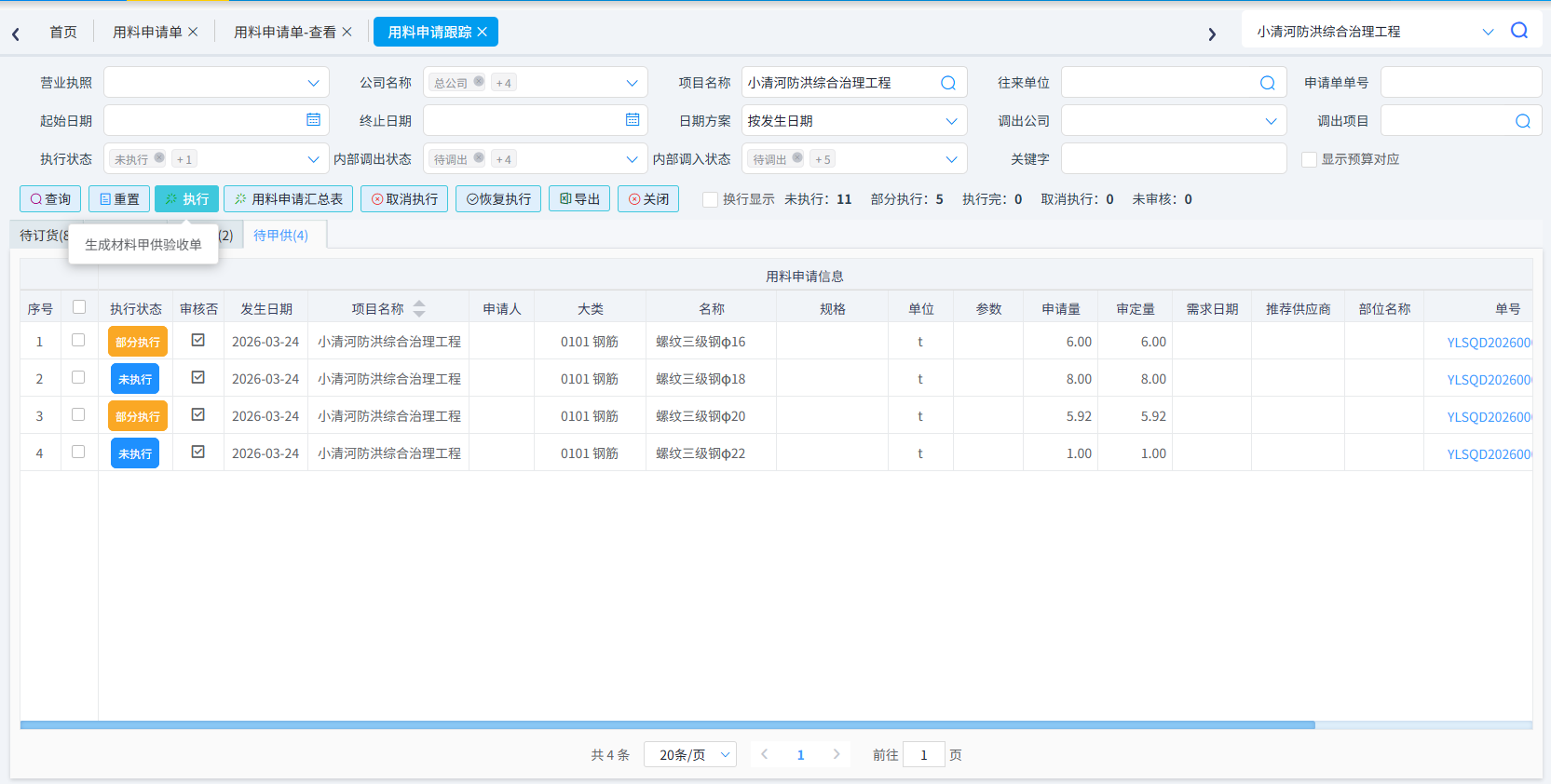1551x784 pixels.
Task: Click the search icon beside project selector
Action: (1519, 31)
